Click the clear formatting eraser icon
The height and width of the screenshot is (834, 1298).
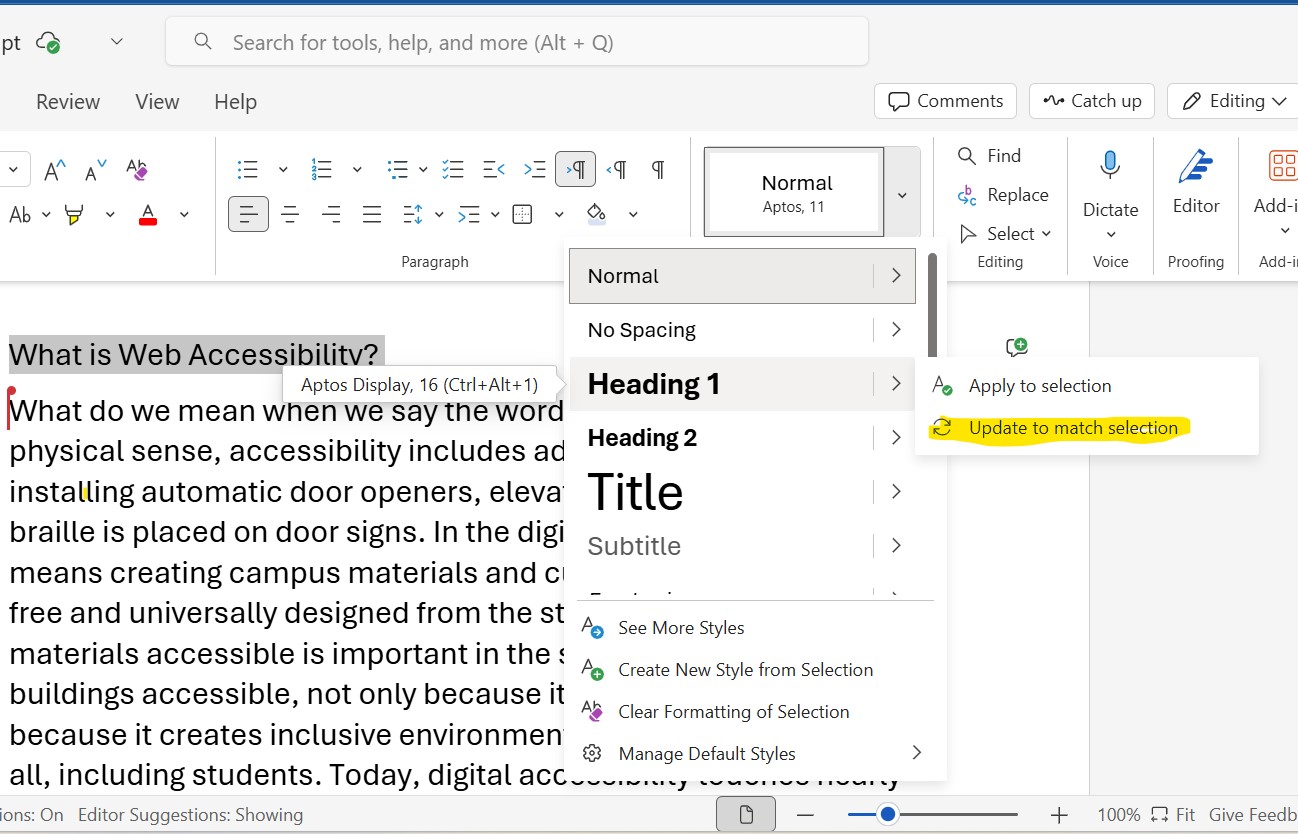pyautogui.click(x=137, y=170)
